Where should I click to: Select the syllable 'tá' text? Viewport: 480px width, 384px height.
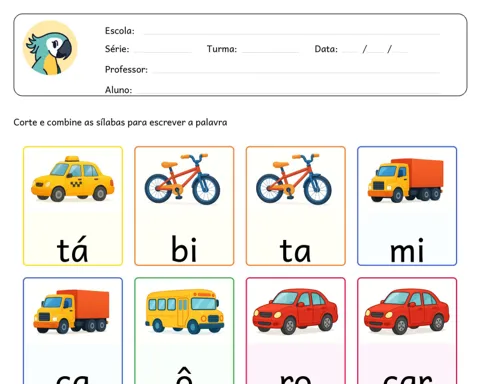tap(73, 249)
